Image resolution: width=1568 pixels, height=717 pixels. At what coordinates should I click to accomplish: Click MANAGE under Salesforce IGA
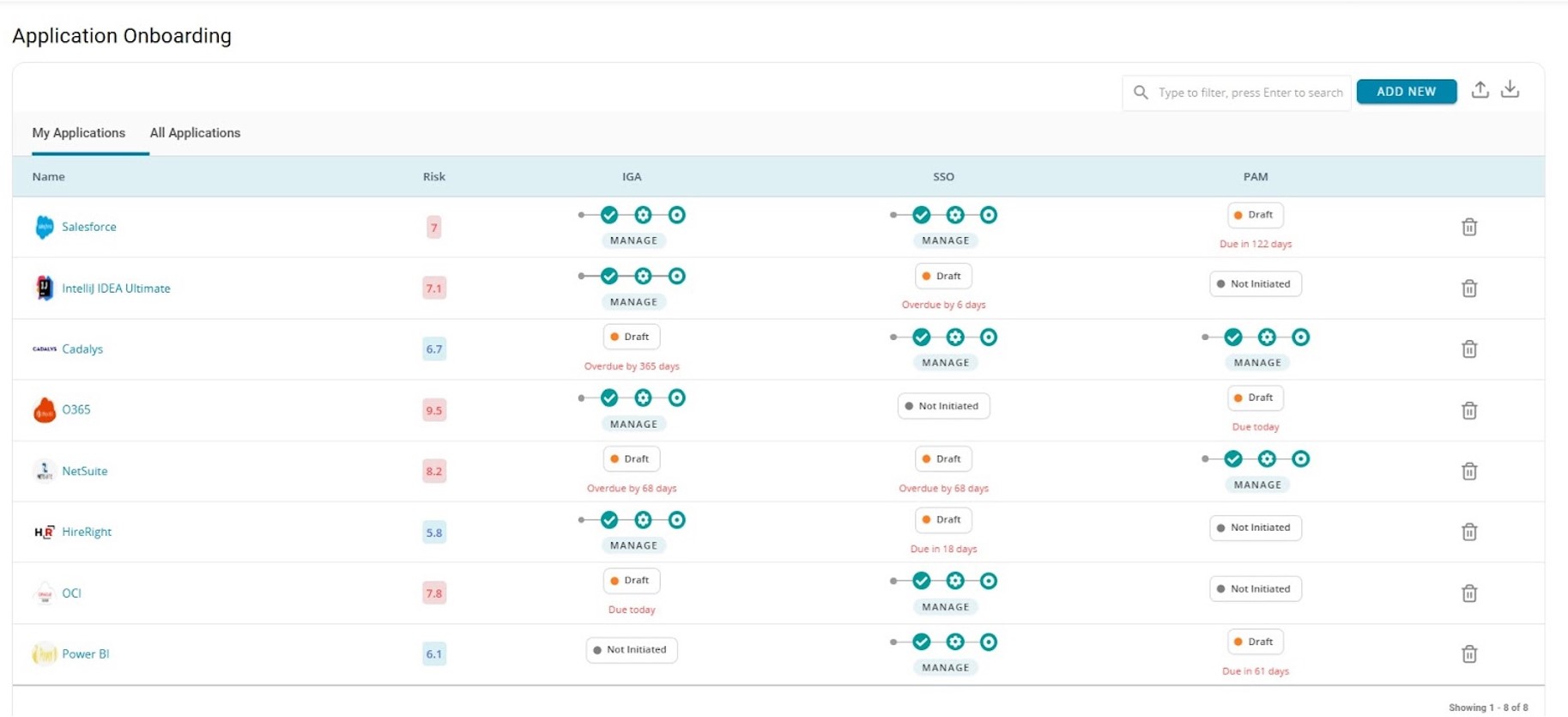[633, 240]
